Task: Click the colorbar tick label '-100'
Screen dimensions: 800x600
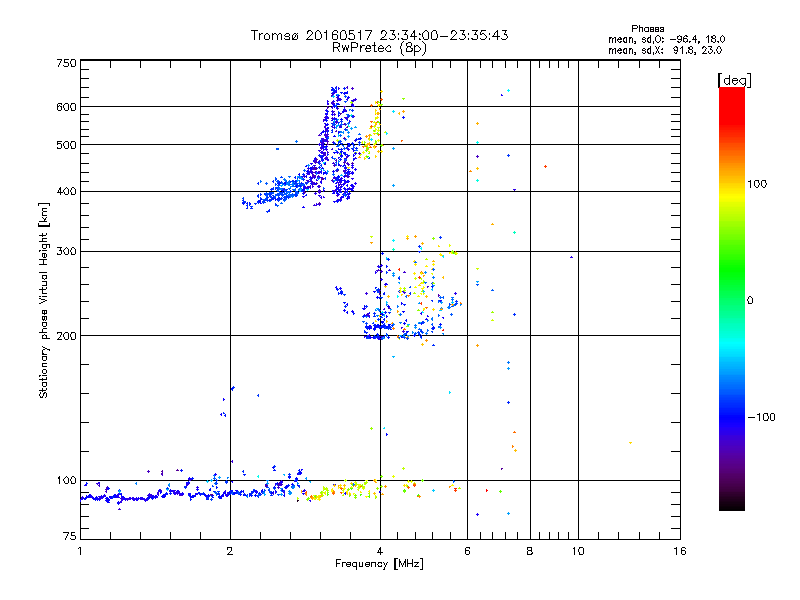Action: [x=761, y=417]
